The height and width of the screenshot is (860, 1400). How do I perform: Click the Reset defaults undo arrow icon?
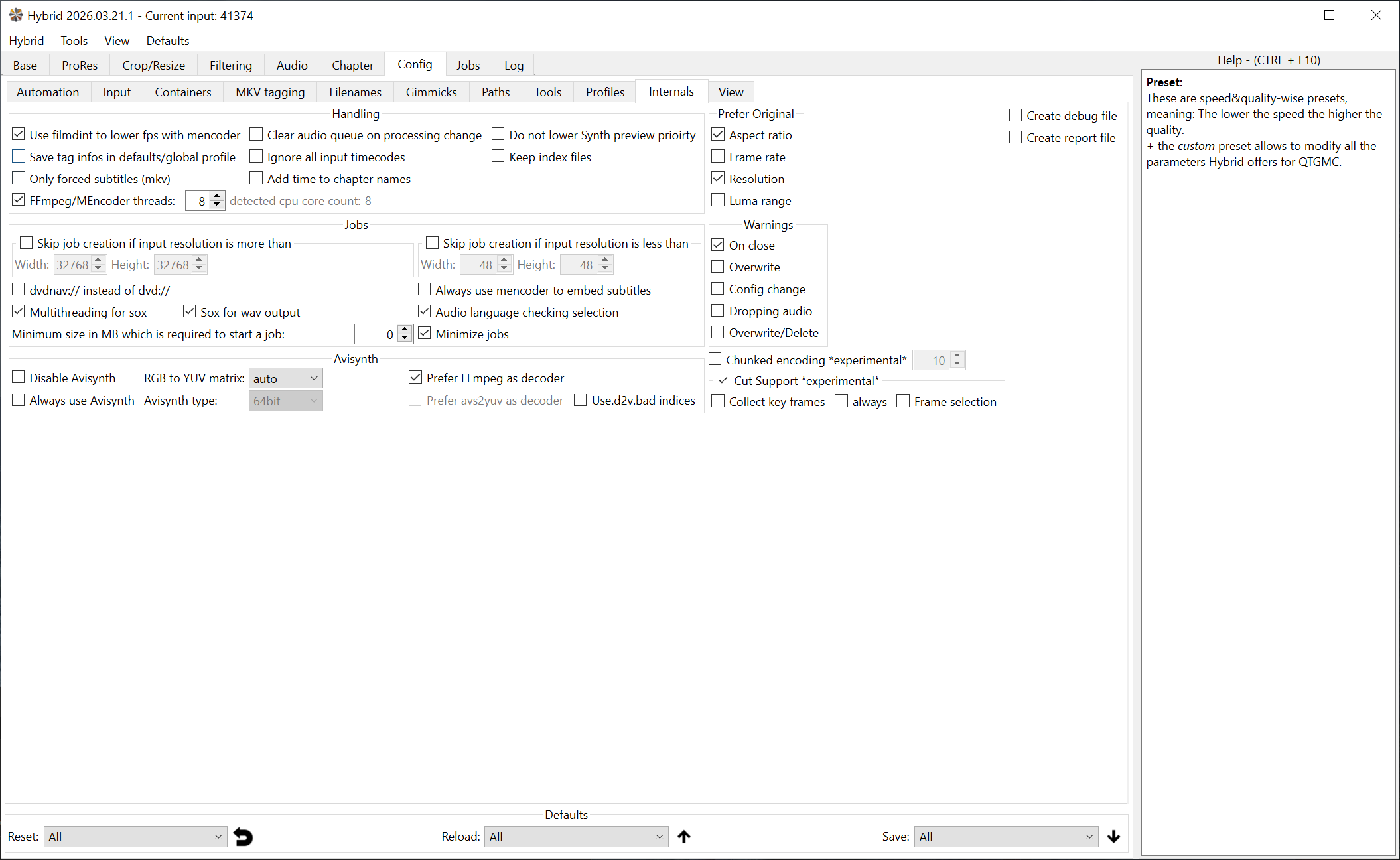pos(243,837)
